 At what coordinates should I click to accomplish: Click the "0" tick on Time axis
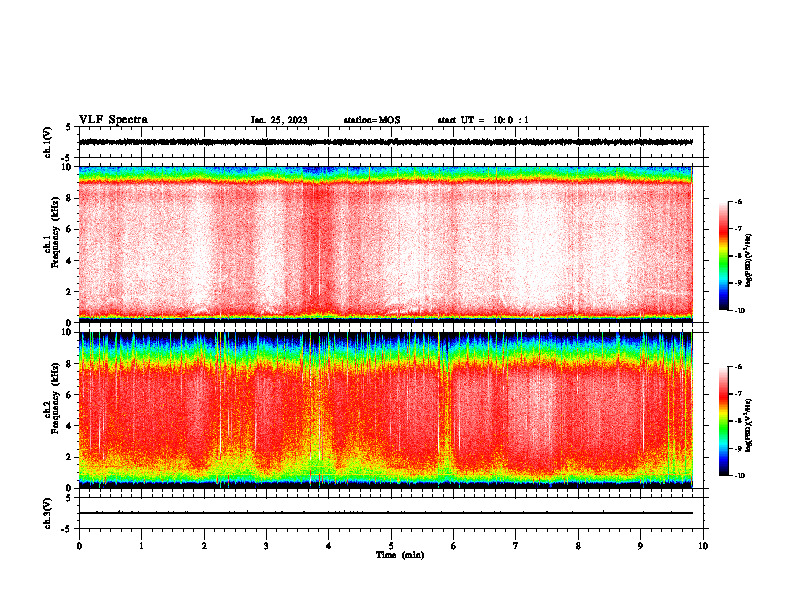(x=79, y=546)
